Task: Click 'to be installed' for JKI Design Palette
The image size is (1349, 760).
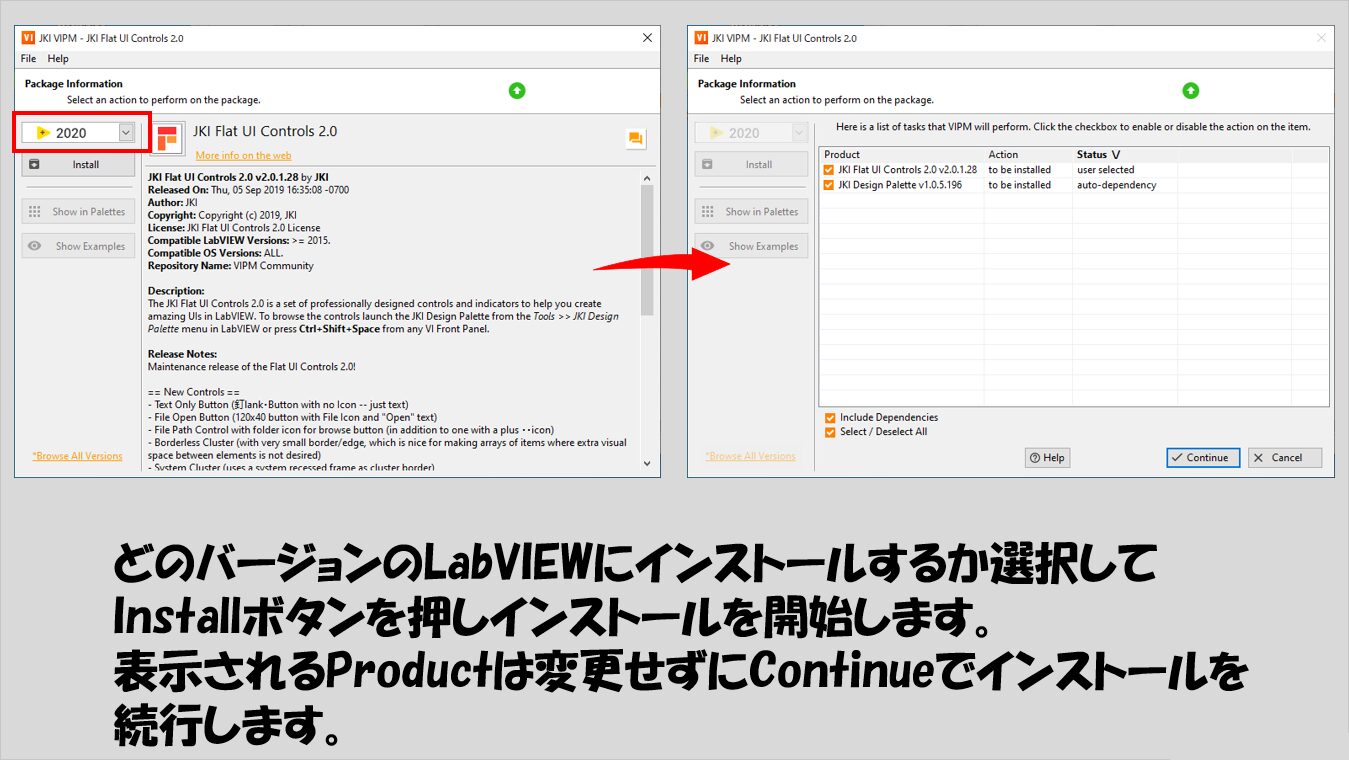Action: (x=1019, y=185)
